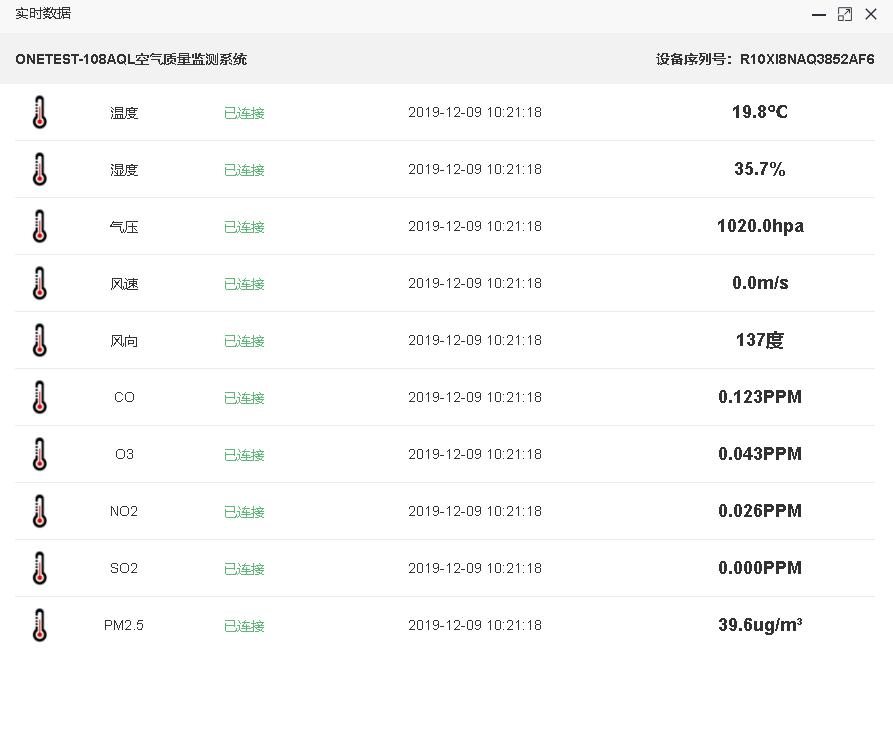Click the PM2.5 row thermometer icon
Image resolution: width=893 pixels, height=731 pixels.
40,625
